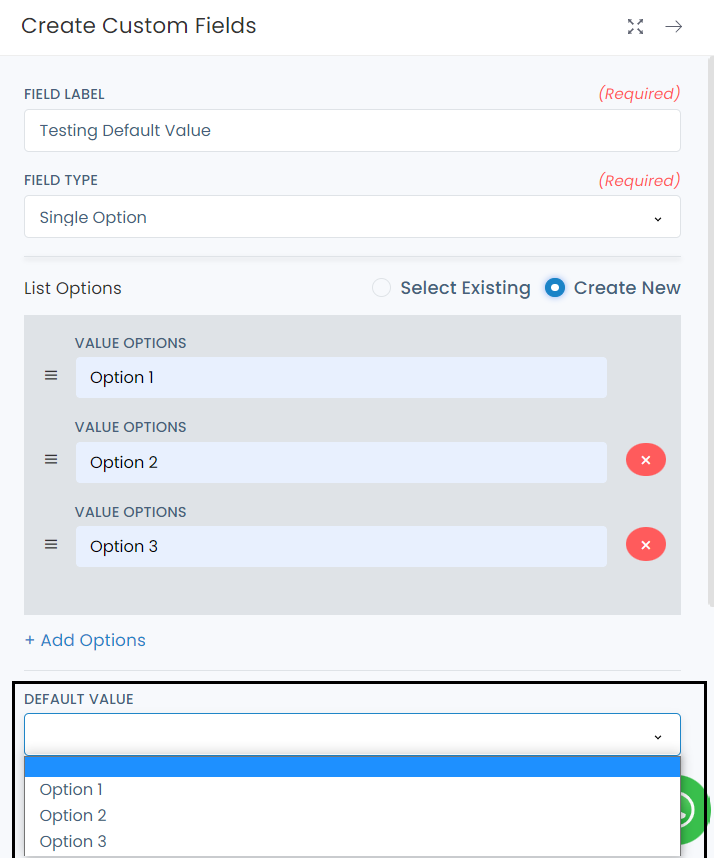Pick the blank entry in Default Value list
The image size is (714, 858).
tap(352, 767)
